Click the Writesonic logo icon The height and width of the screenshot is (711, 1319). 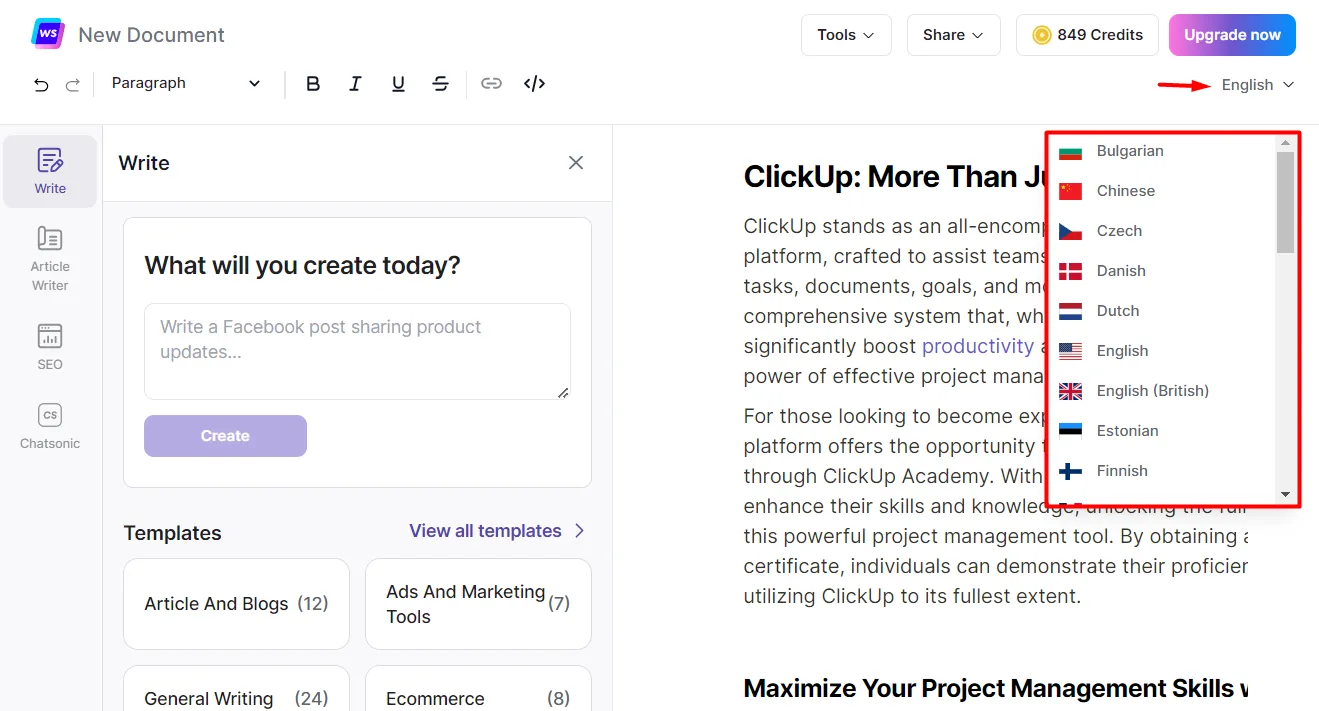coord(48,34)
